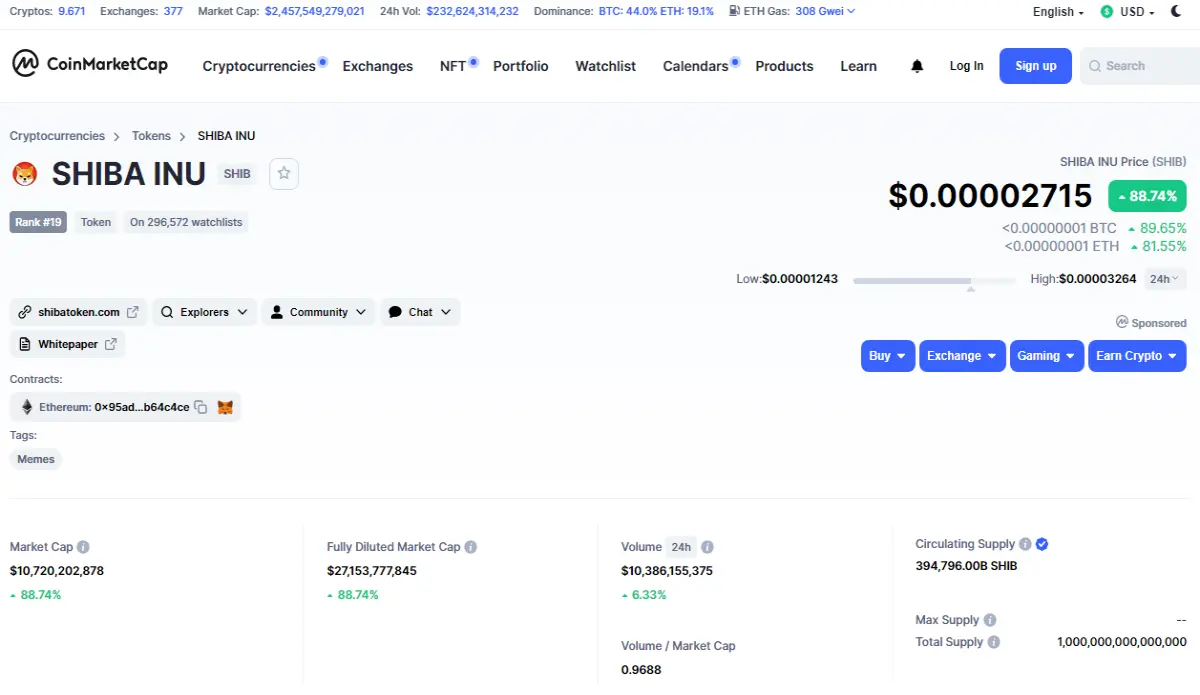1200x695 pixels.
Task: Copy the Ethereum contract address
Action: tap(201, 407)
